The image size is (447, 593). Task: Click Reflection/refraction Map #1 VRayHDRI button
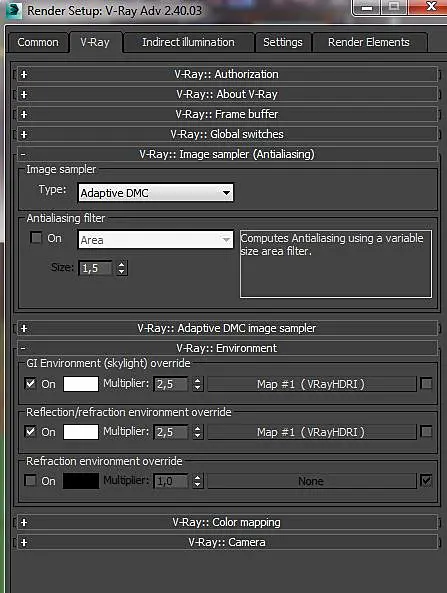coord(312,432)
